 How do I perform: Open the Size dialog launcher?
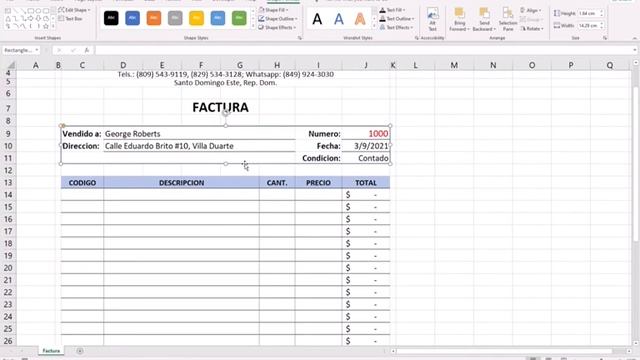pyautogui.click(x=605, y=38)
